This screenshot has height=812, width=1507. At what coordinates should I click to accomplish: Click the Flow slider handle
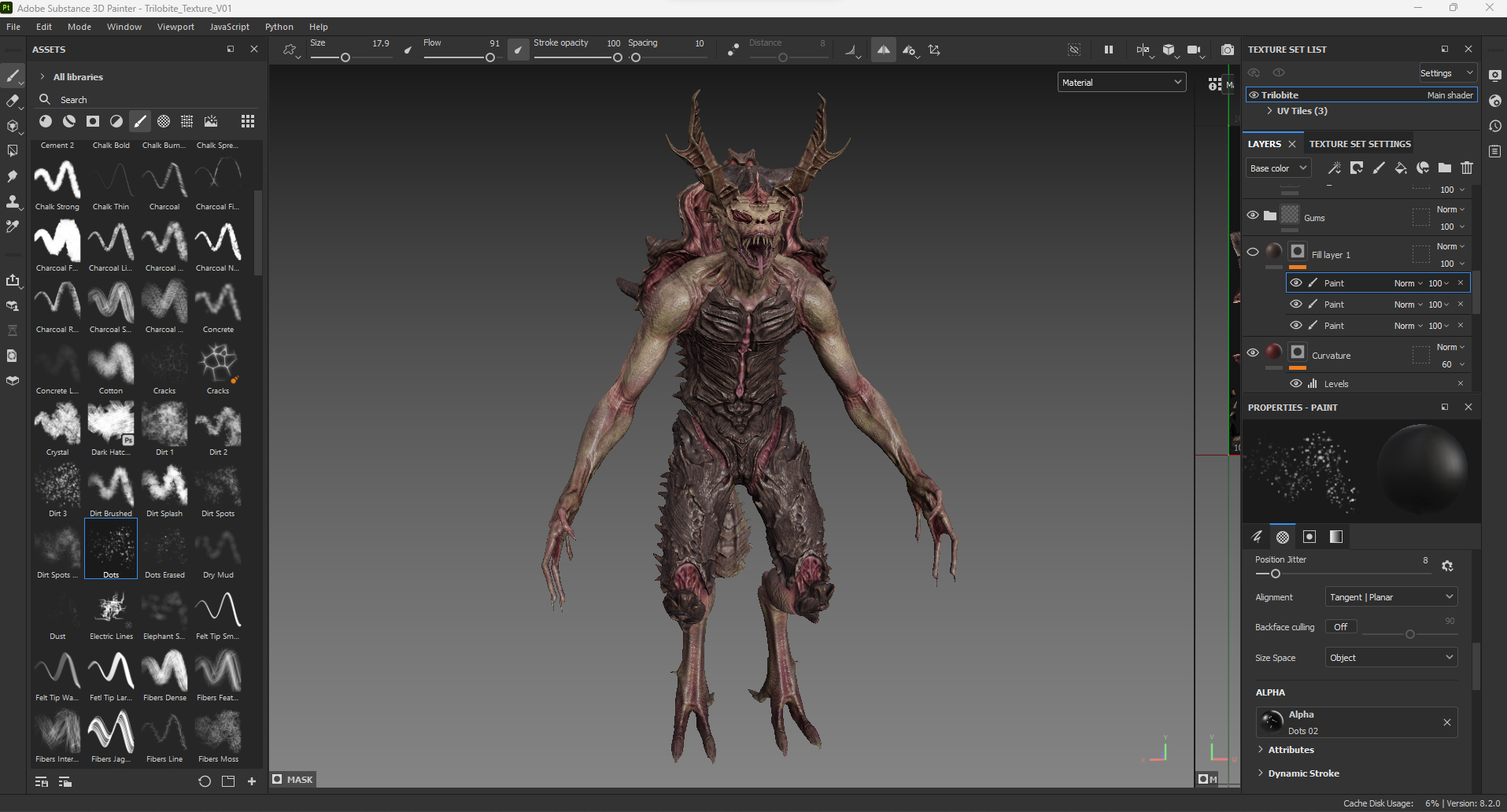(490, 57)
